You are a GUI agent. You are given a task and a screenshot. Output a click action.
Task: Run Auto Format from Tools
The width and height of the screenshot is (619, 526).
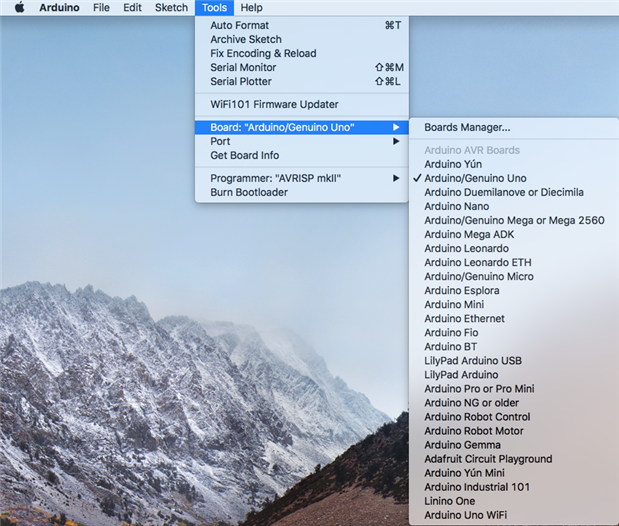click(x=302, y=25)
